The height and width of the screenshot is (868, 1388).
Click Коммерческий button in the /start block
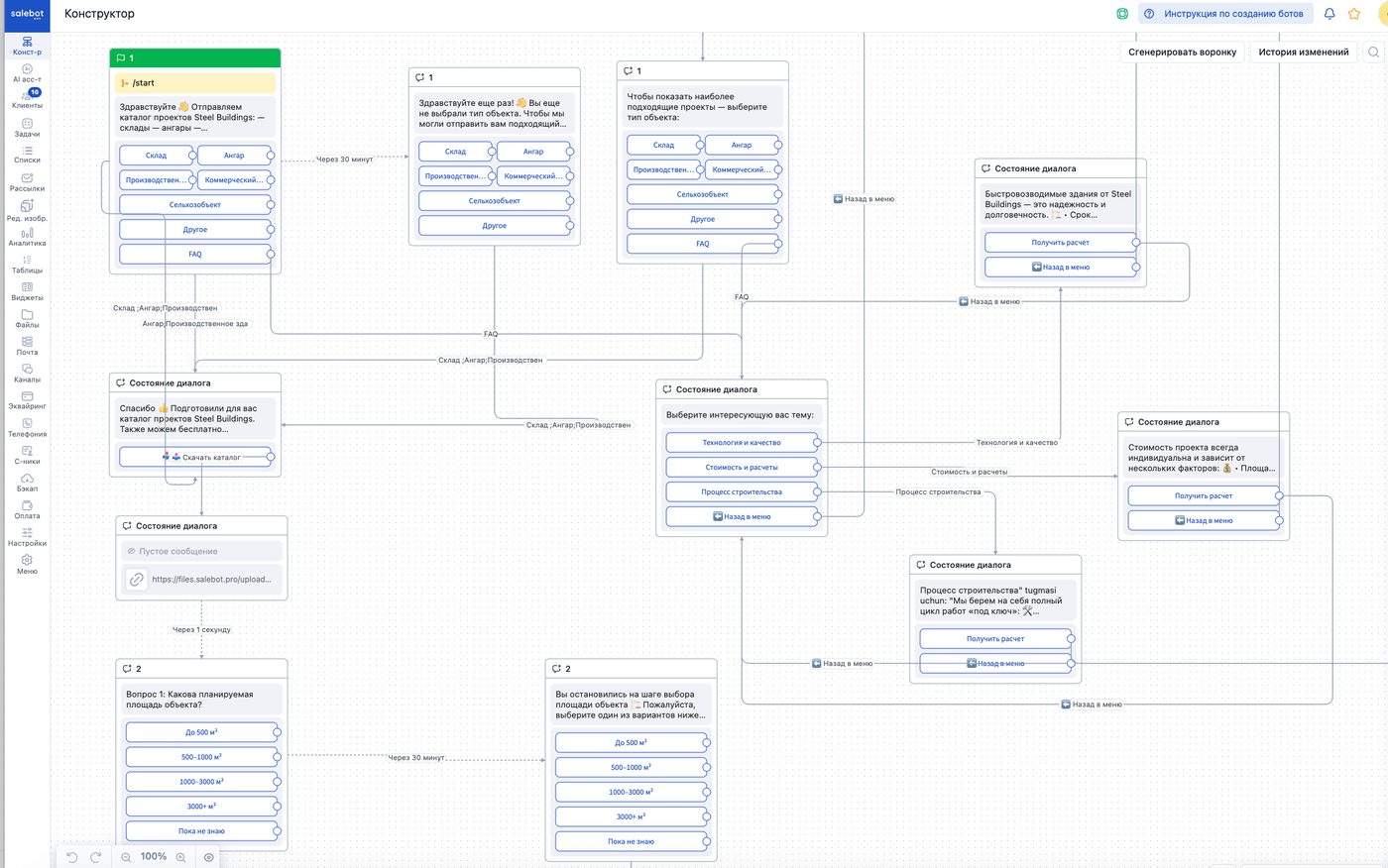[234, 180]
